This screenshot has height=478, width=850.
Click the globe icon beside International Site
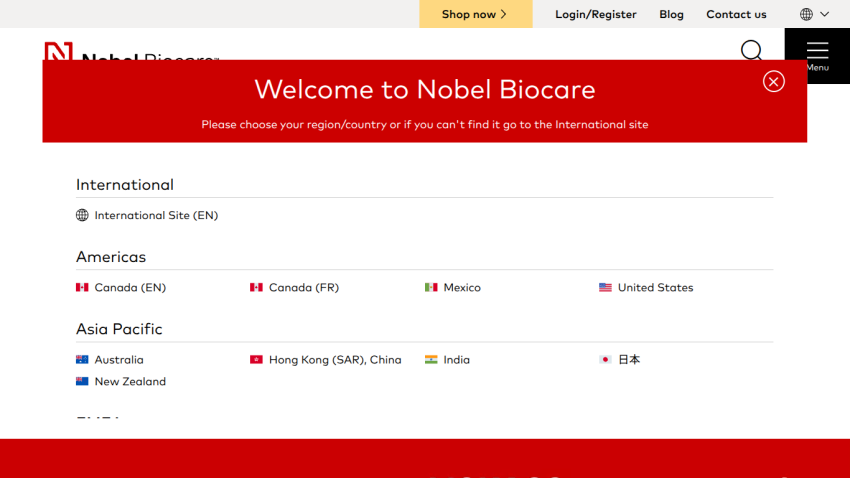pyautogui.click(x=82, y=215)
